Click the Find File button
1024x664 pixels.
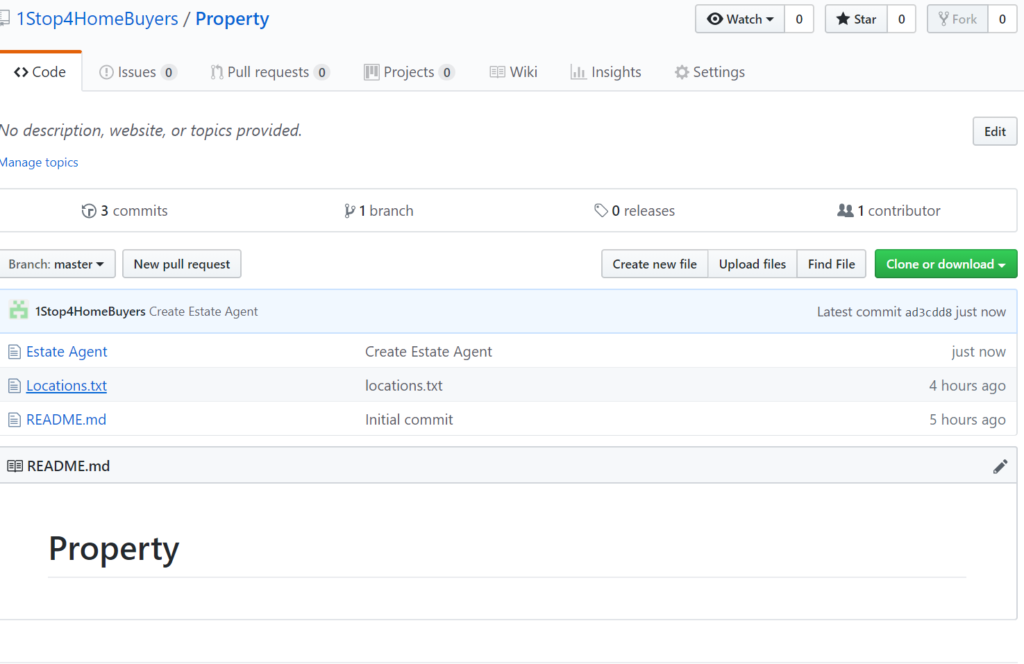click(x=831, y=264)
